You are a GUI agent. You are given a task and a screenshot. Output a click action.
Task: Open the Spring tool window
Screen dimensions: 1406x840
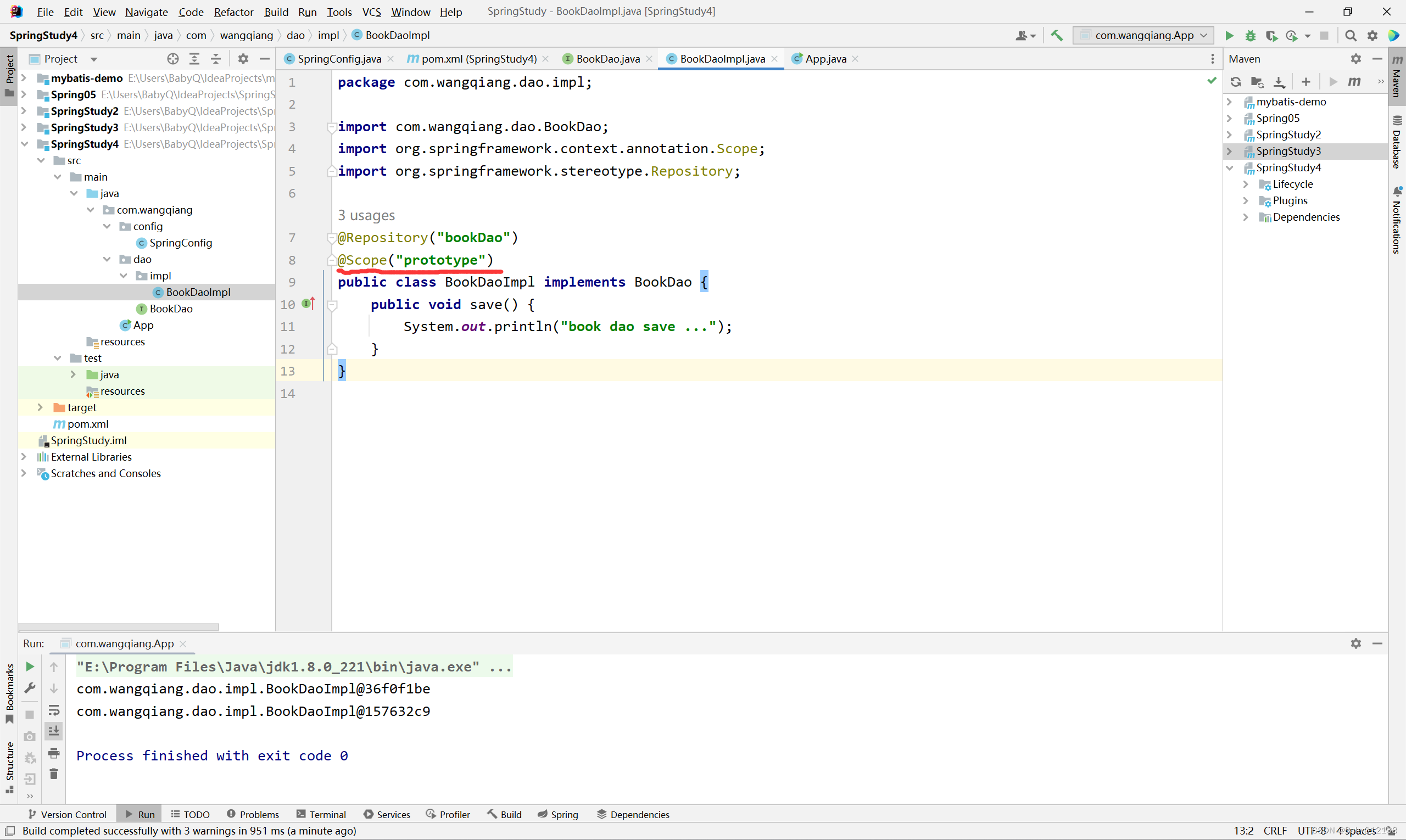click(x=557, y=815)
